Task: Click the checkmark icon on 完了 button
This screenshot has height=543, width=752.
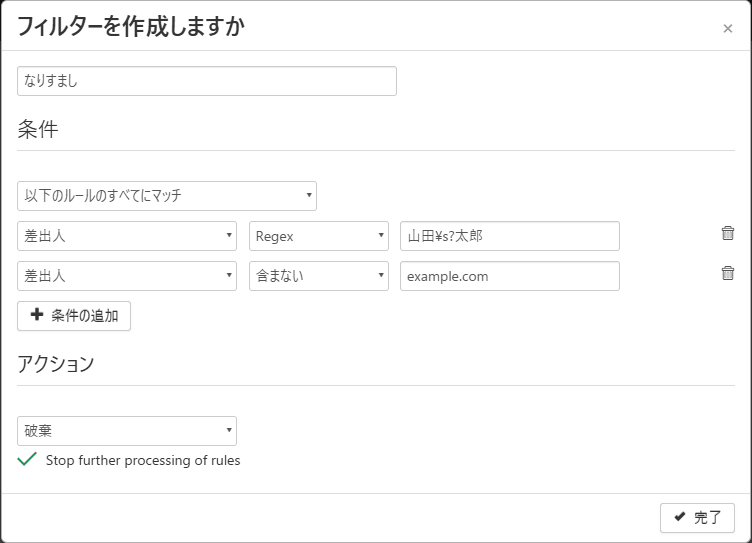Action: pyautogui.click(x=680, y=517)
